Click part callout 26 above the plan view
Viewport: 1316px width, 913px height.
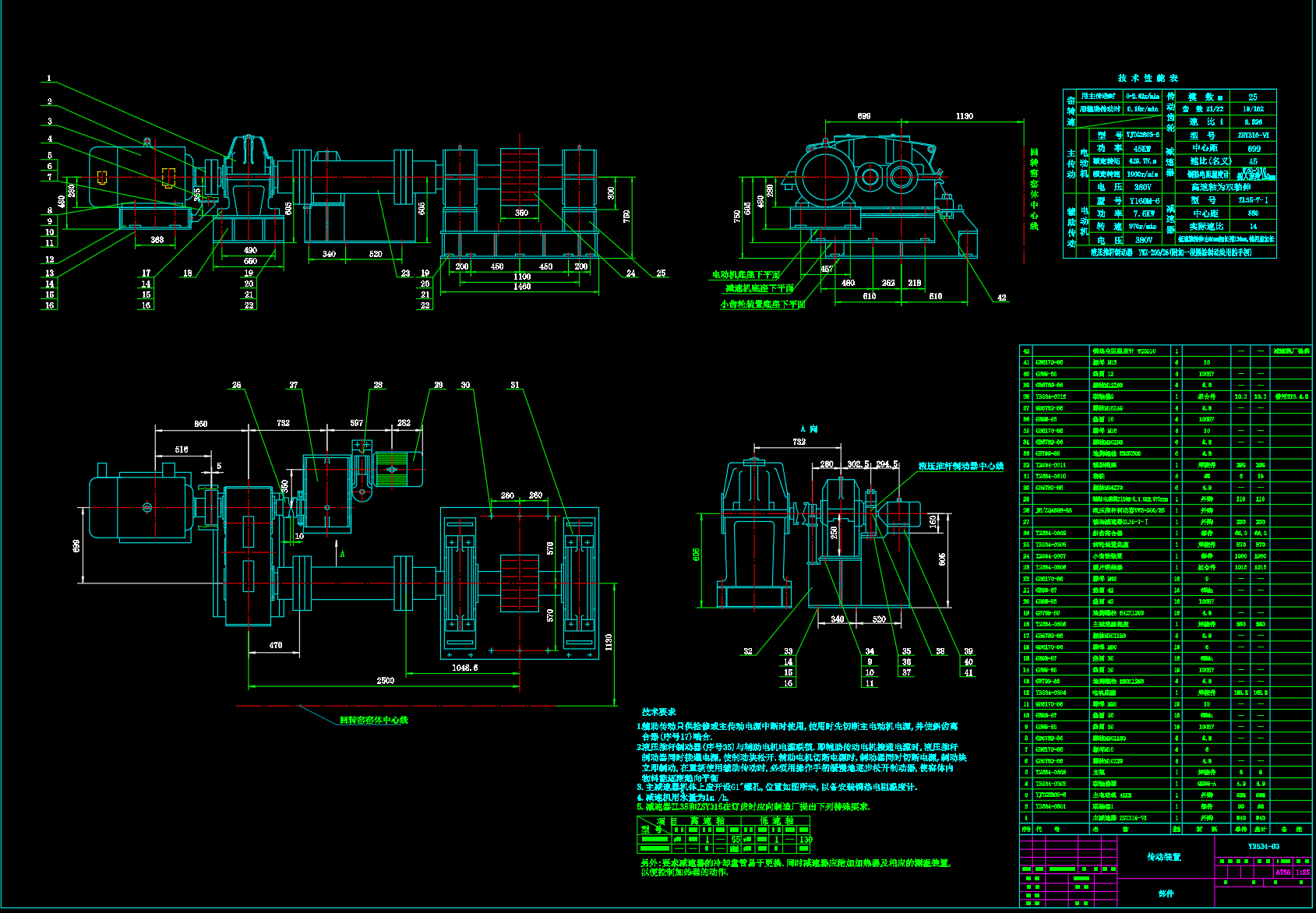click(236, 385)
